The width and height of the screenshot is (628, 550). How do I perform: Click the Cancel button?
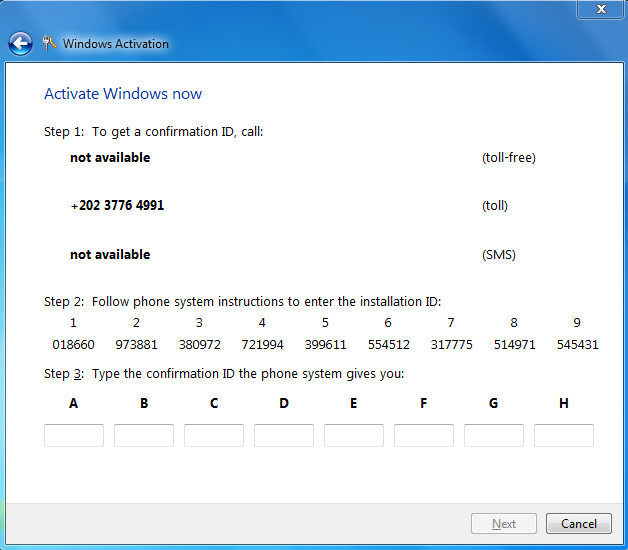[x=579, y=524]
